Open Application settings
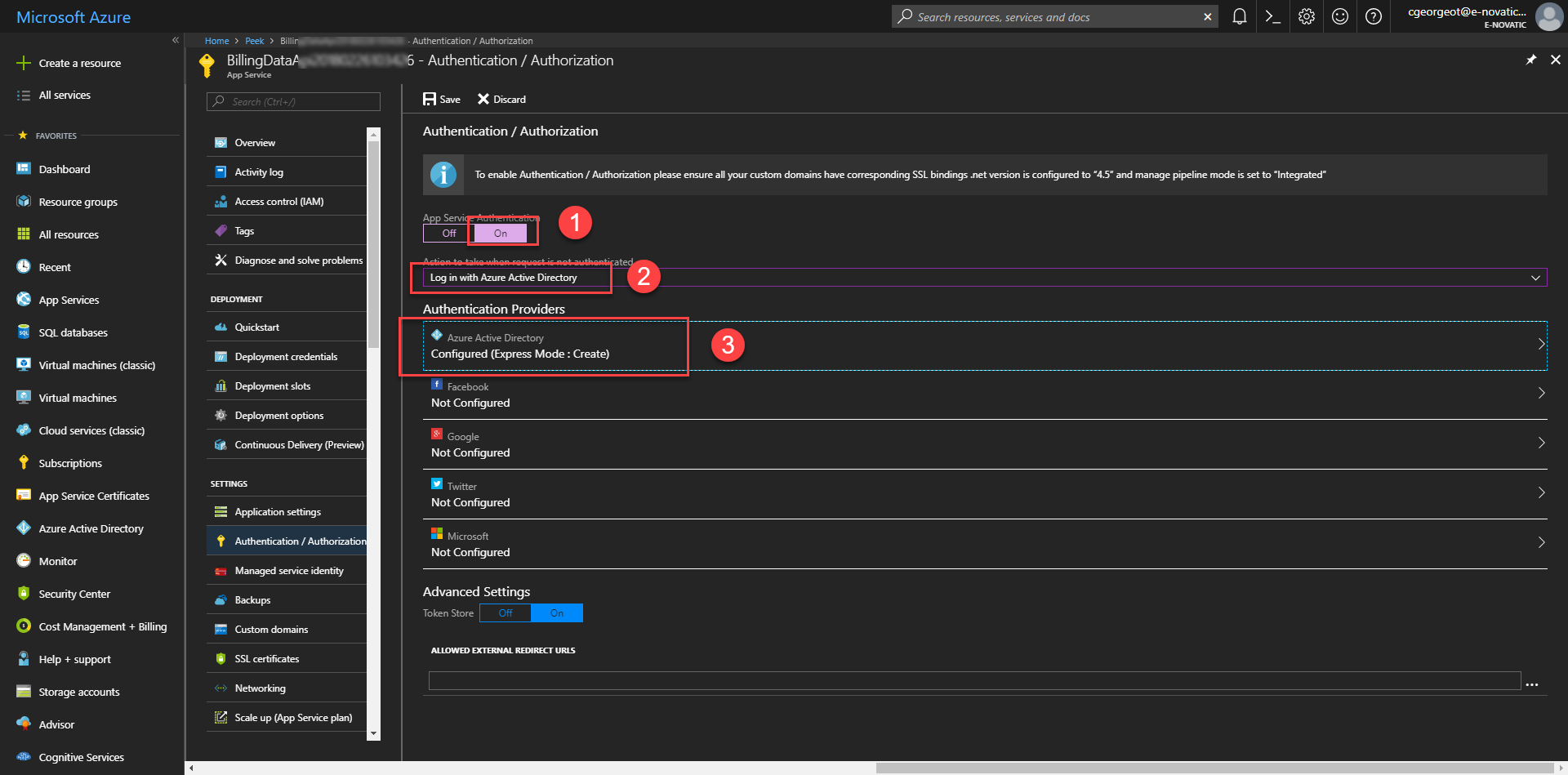Viewport: 1568px width, 775px height. pos(287,511)
